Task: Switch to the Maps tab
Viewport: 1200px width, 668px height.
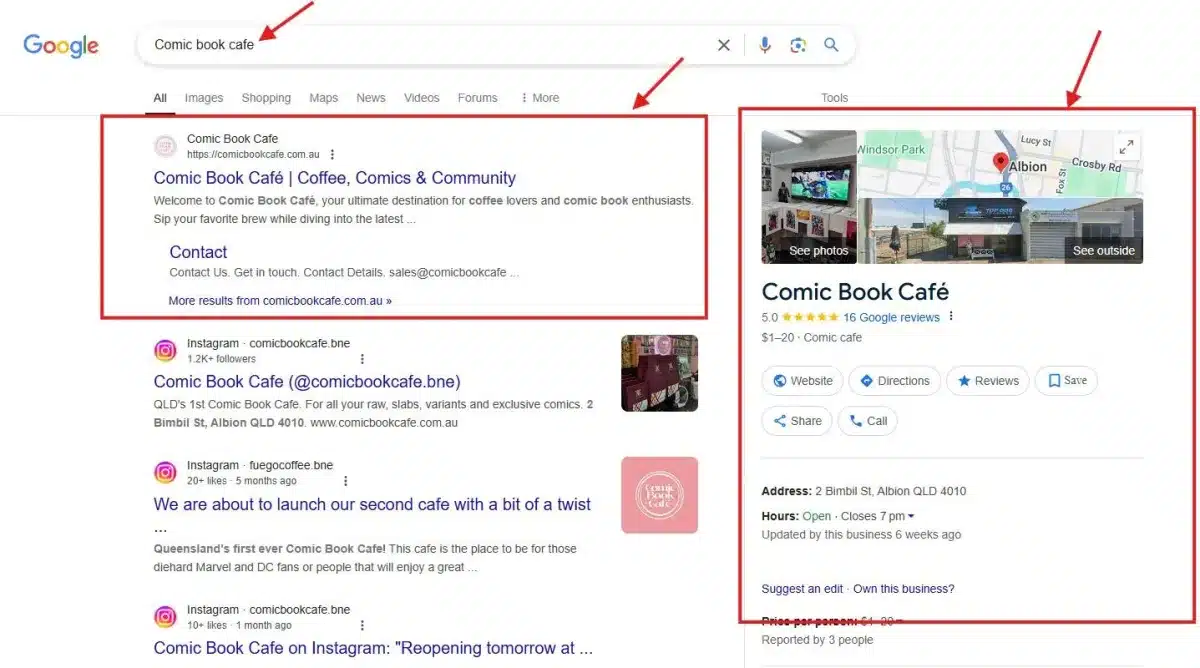Action: click(324, 98)
